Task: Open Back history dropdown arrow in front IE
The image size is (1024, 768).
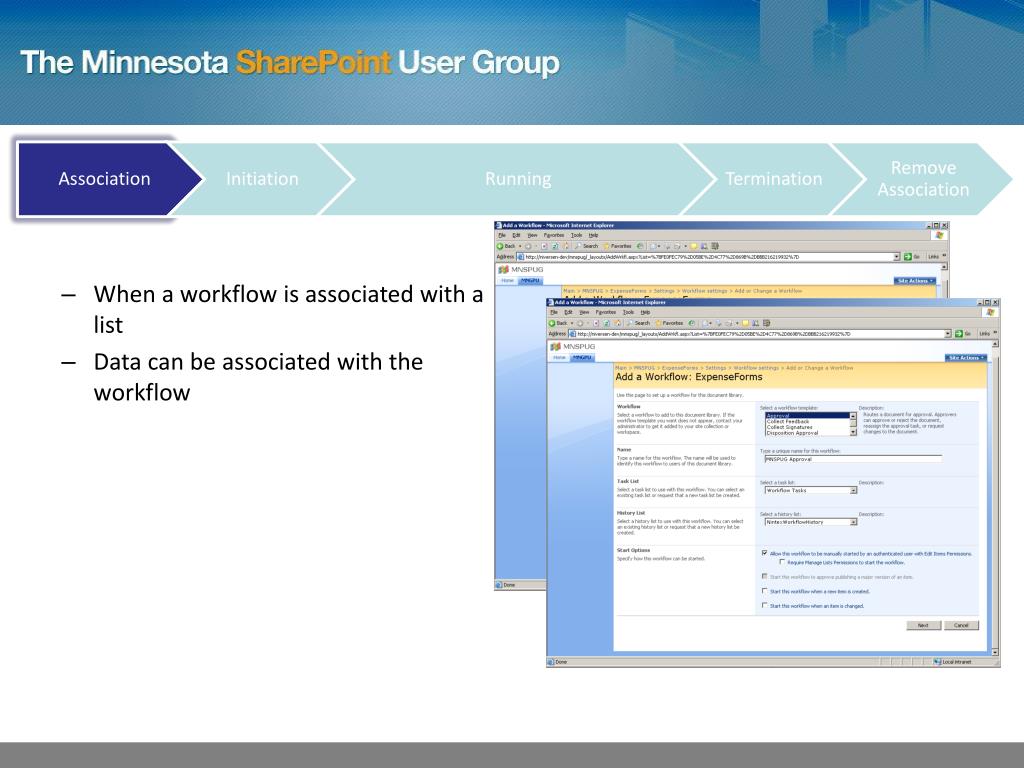Action: point(572,323)
